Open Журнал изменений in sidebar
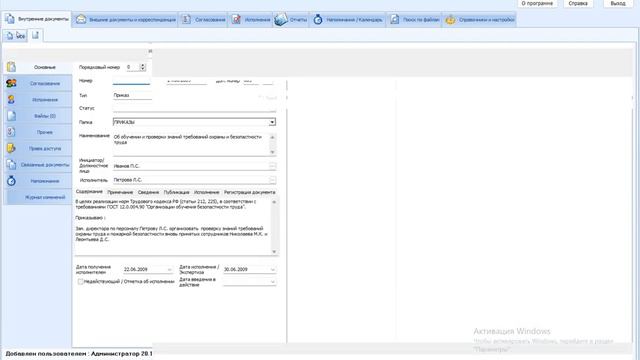 click(x=45, y=197)
